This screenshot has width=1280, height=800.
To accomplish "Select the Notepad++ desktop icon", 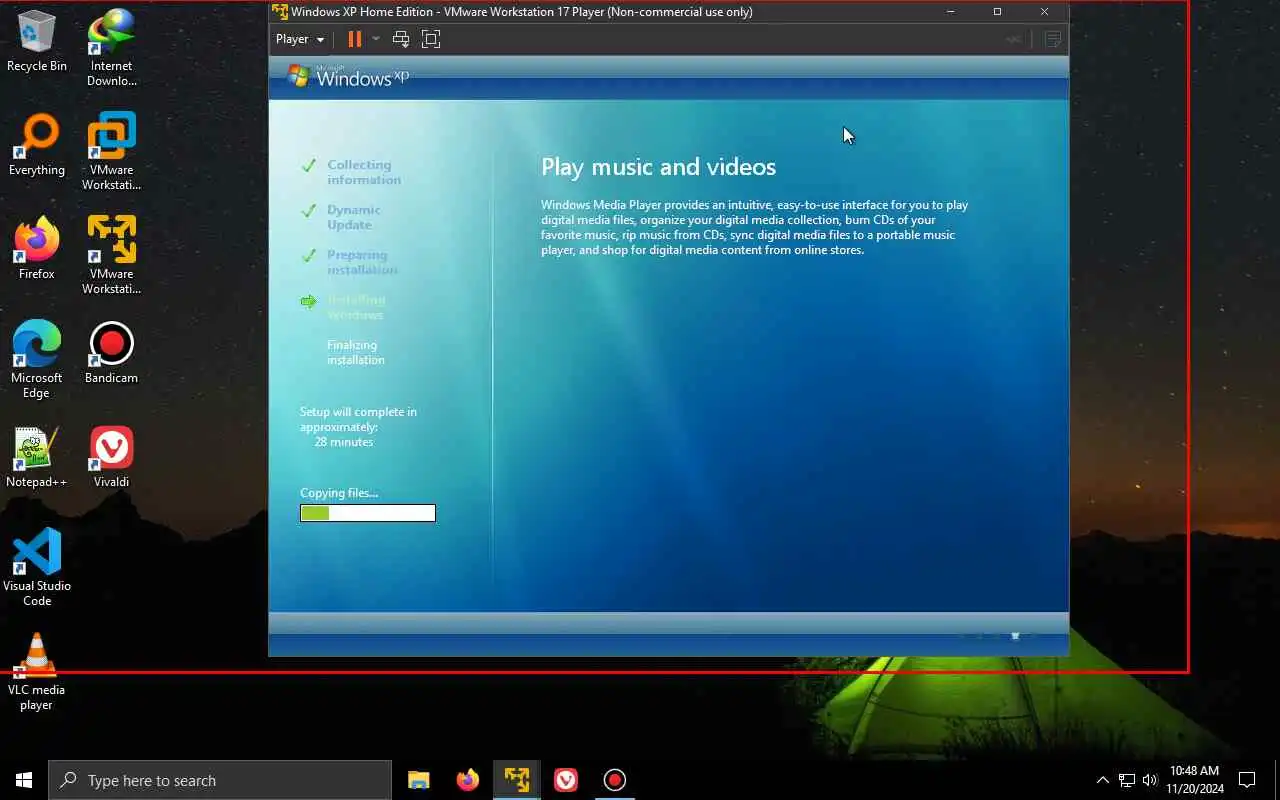I will (37, 456).
